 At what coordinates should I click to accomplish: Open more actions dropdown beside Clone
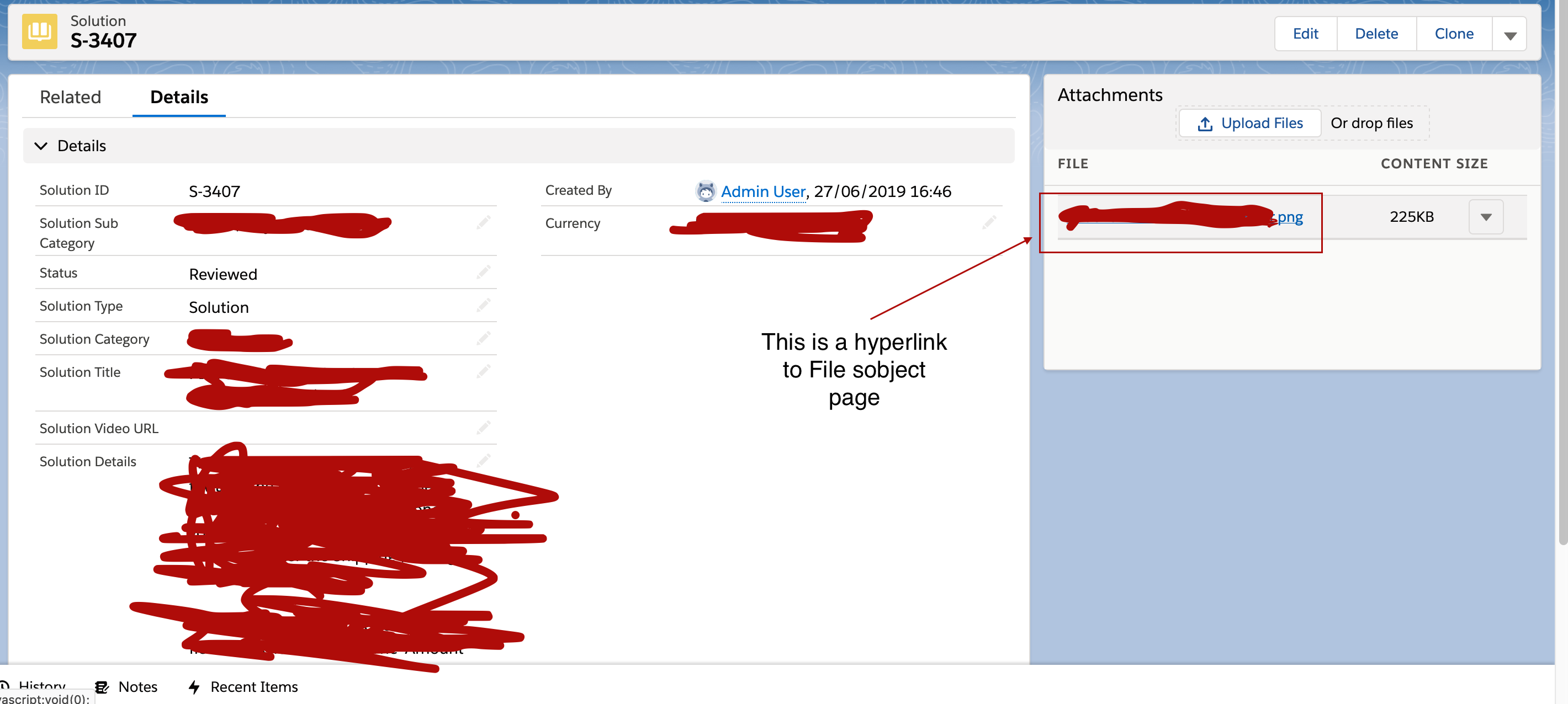pos(1509,34)
